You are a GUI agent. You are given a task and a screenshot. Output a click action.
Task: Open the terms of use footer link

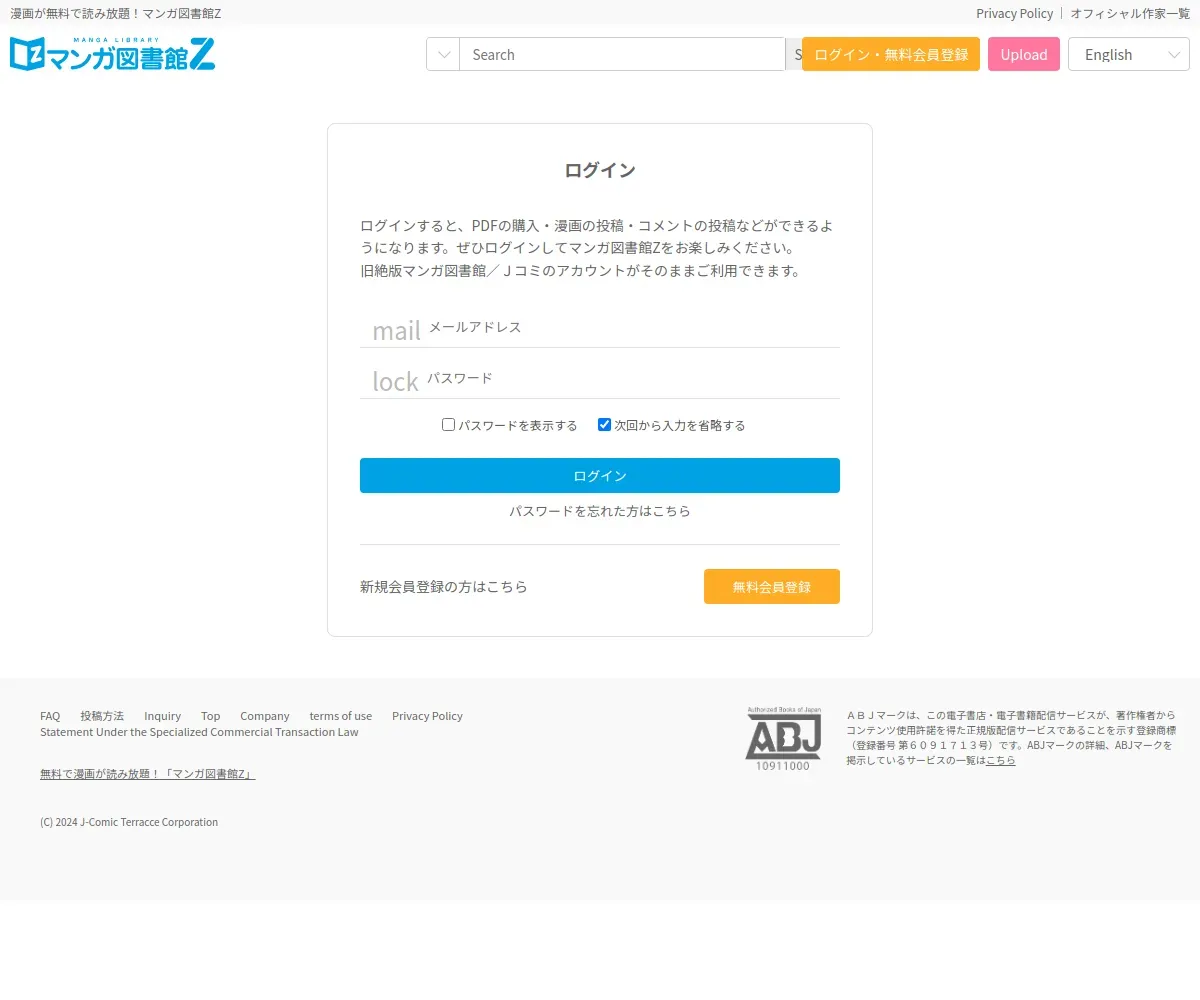pyautogui.click(x=341, y=716)
